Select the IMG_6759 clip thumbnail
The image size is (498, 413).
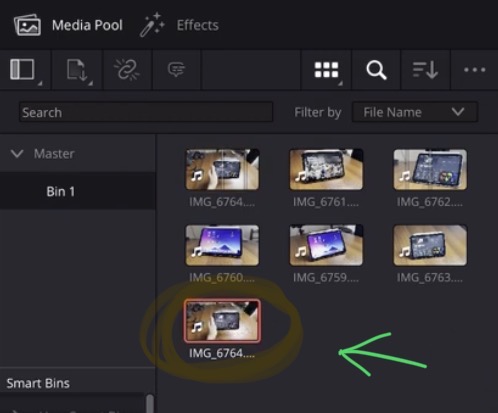[326, 245]
